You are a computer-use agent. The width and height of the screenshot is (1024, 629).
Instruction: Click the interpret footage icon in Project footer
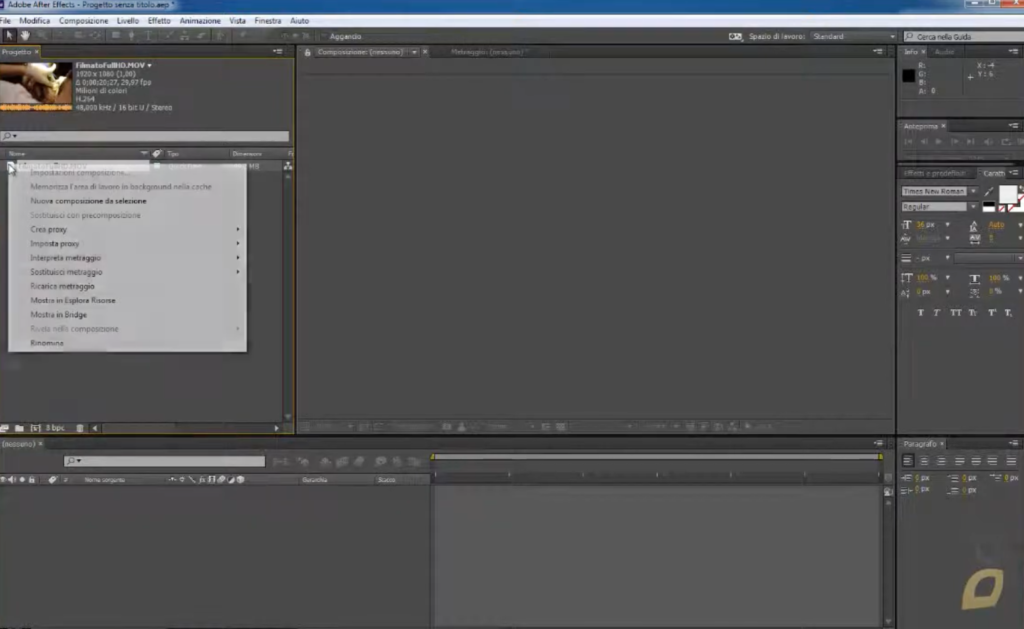tap(5, 428)
